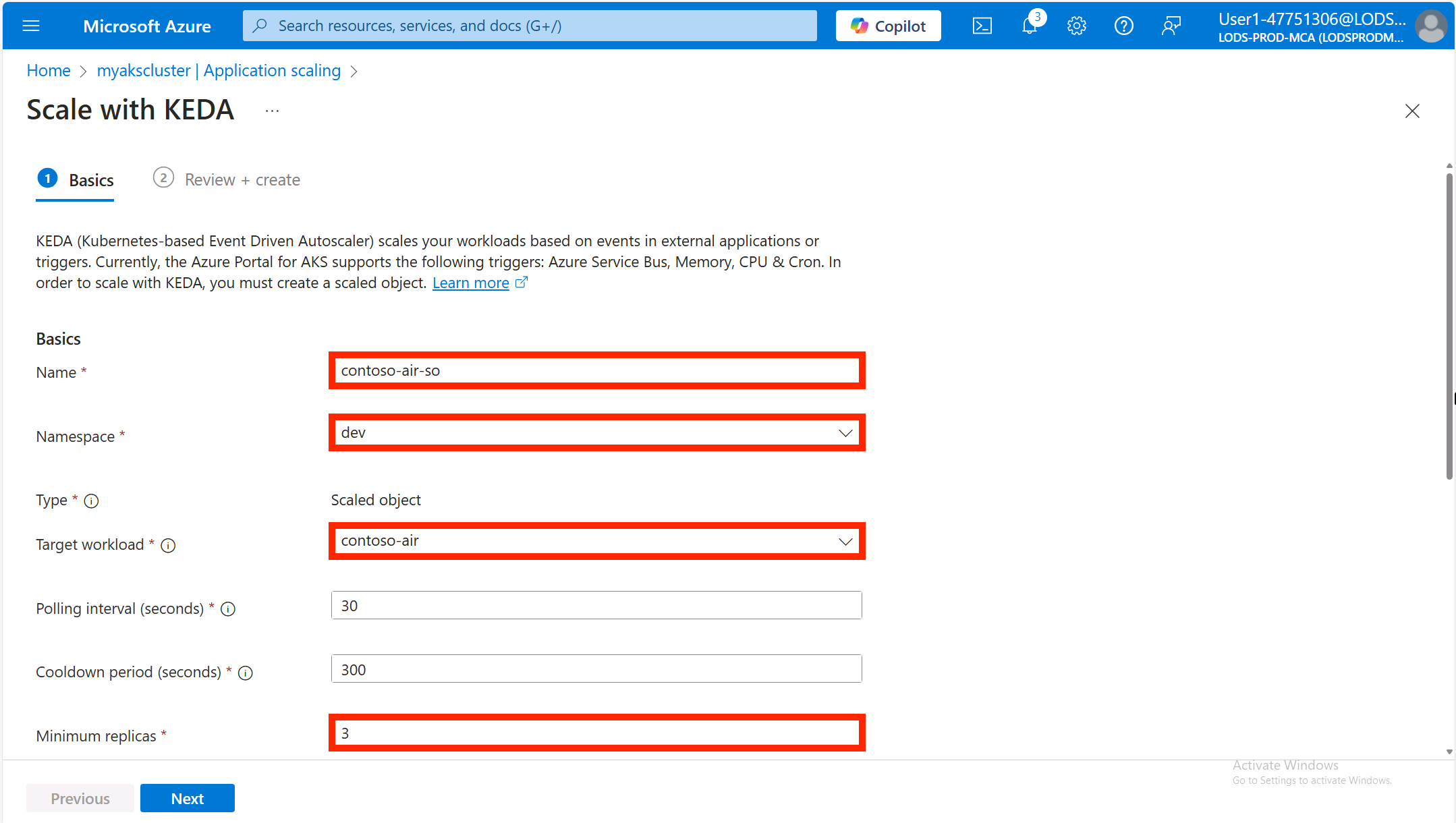Screen dimensions: 1456x823
Task: Click the search magnifier icon
Action: point(260,26)
